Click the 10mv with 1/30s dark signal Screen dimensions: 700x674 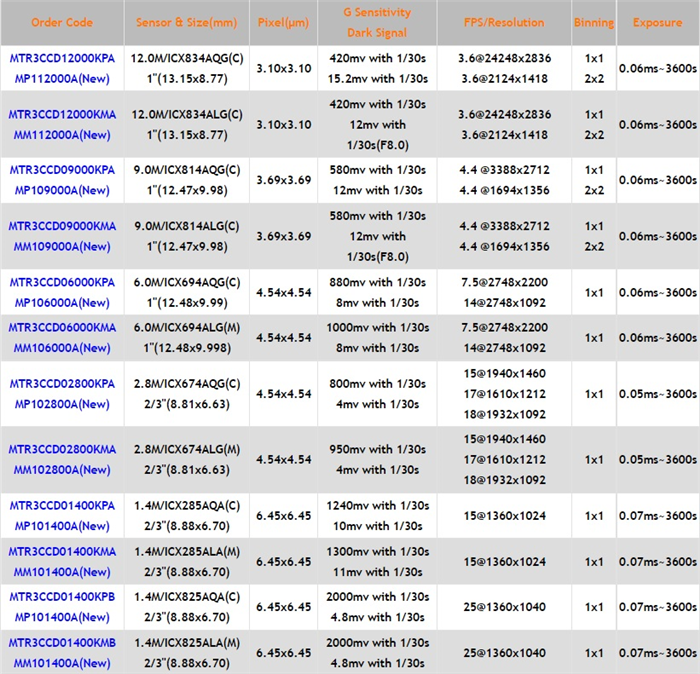point(378,526)
